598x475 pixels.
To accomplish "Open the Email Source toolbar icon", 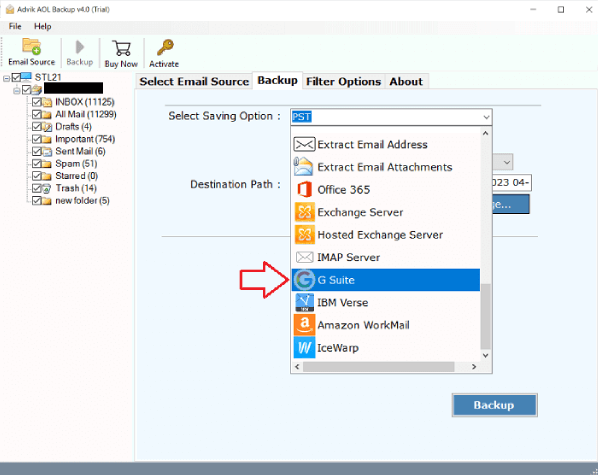I will click(x=31, y=47).
